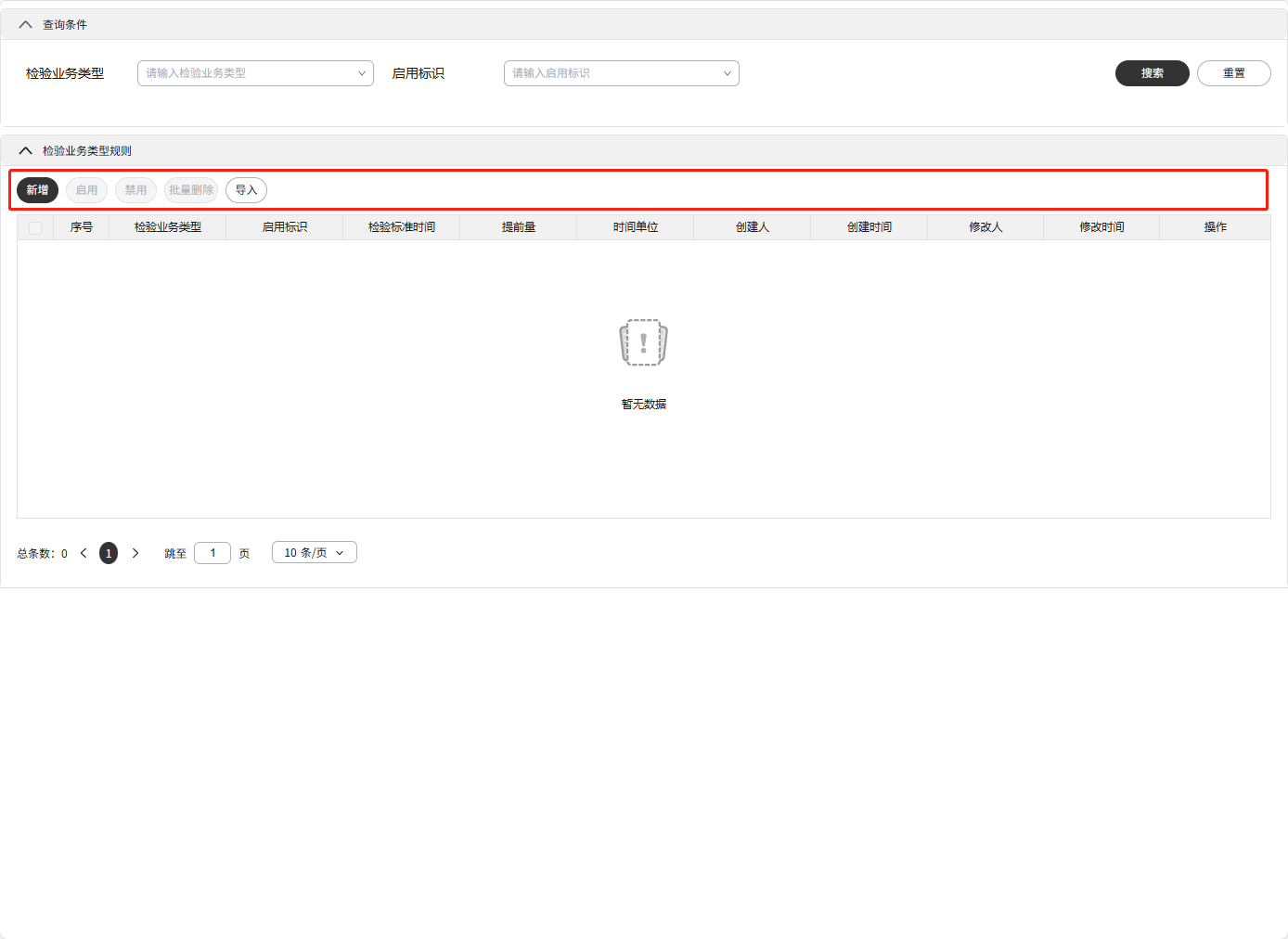This screenshot has width=1288, height=939.
Task: Open the 启用标识 dropdown
Action: [621, 73]
